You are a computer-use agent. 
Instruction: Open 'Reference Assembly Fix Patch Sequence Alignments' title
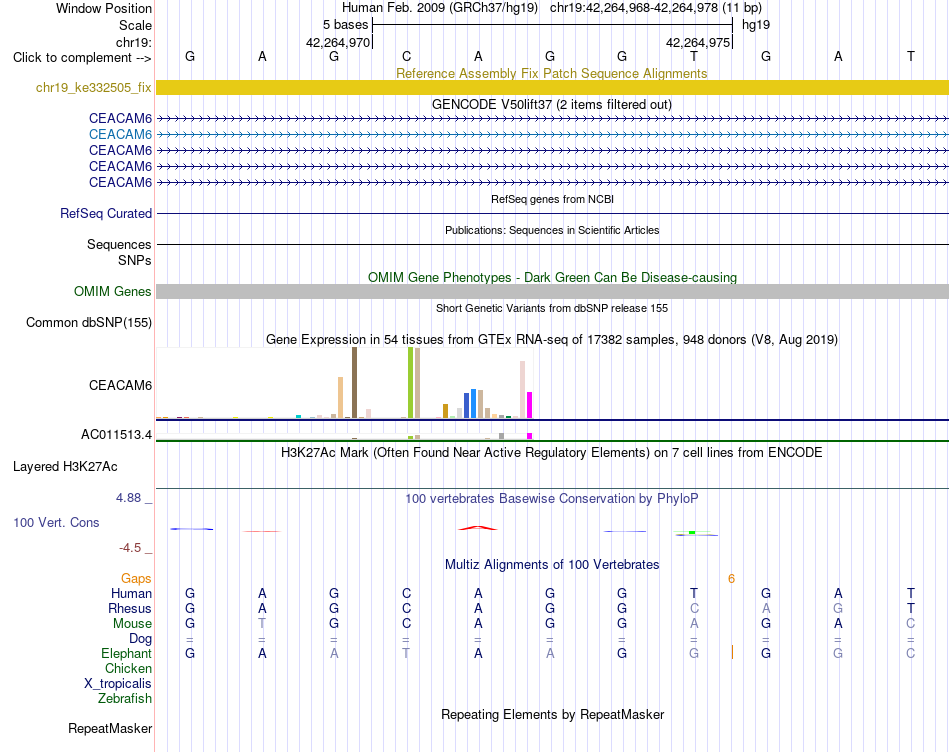(551, 73)
